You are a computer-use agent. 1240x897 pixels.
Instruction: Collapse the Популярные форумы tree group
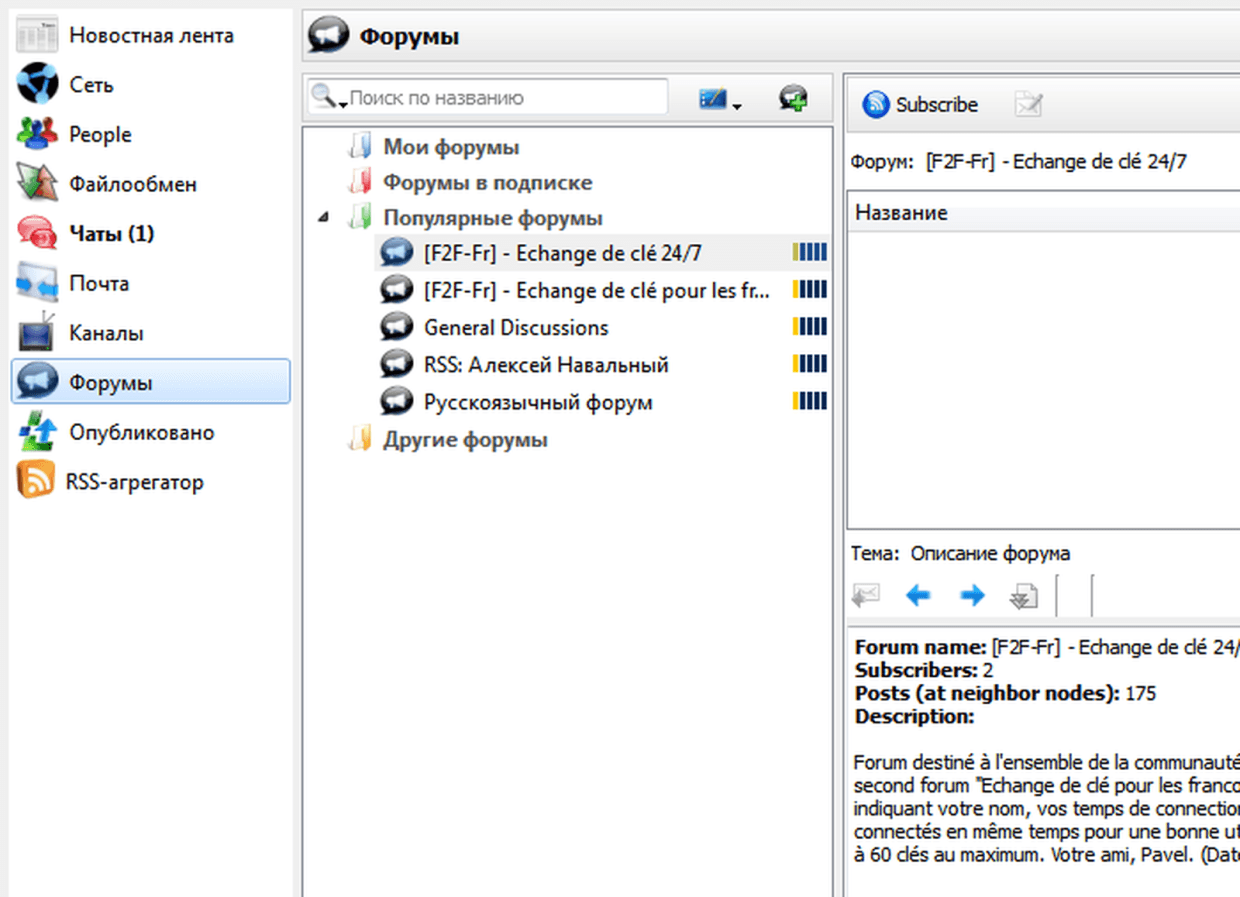point(323,218)
